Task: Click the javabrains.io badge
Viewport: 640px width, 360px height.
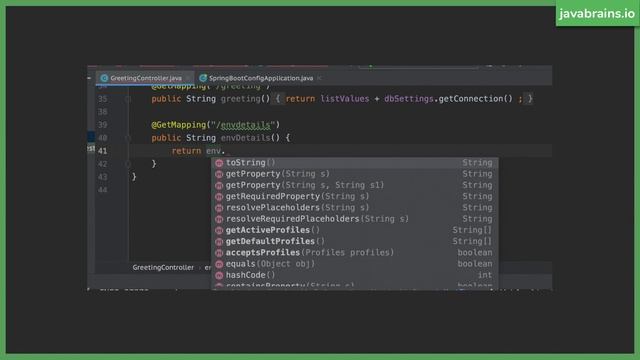Action: [597, 13]
